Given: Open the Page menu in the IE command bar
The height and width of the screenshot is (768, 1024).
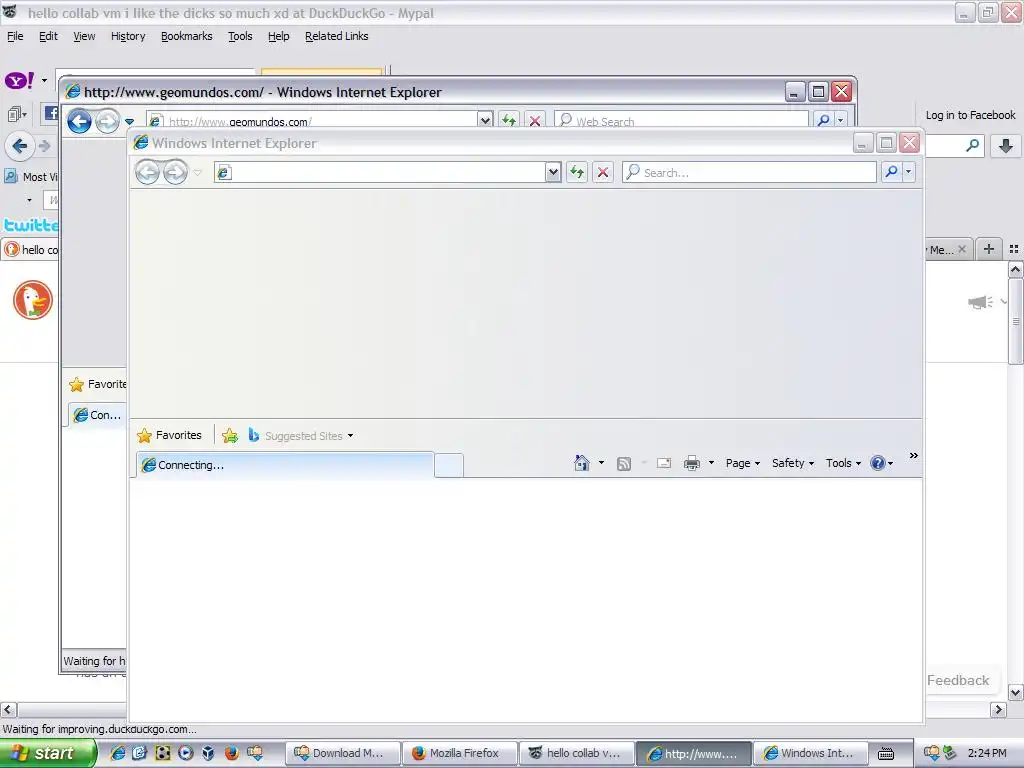Looking at the screenshot, I should click(743, 463).
